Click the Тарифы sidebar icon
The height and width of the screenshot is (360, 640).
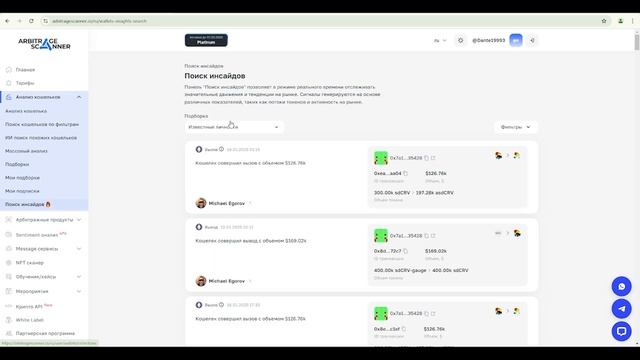(9, 83)
